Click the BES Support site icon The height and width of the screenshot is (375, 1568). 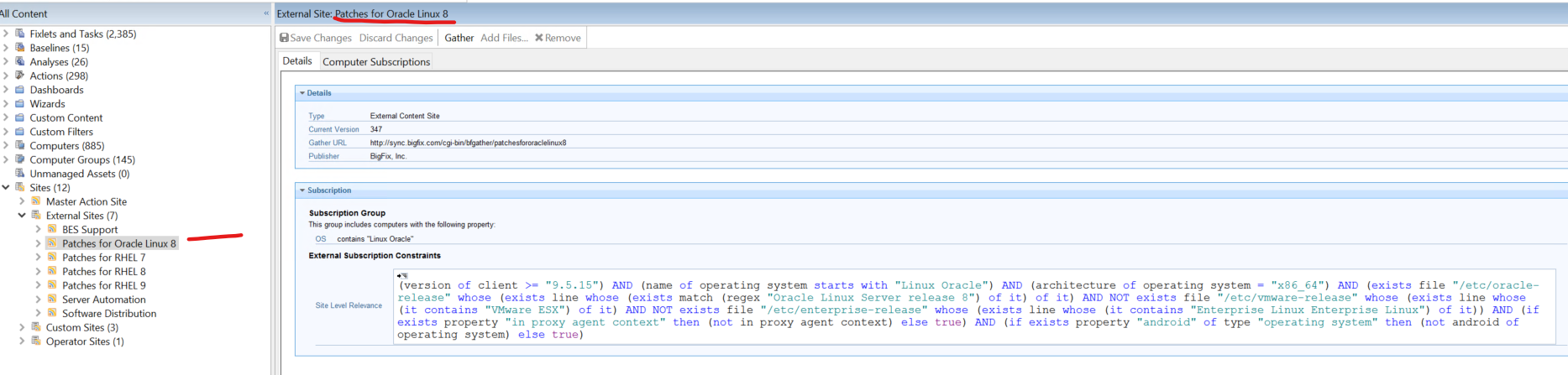pos(52,229)
